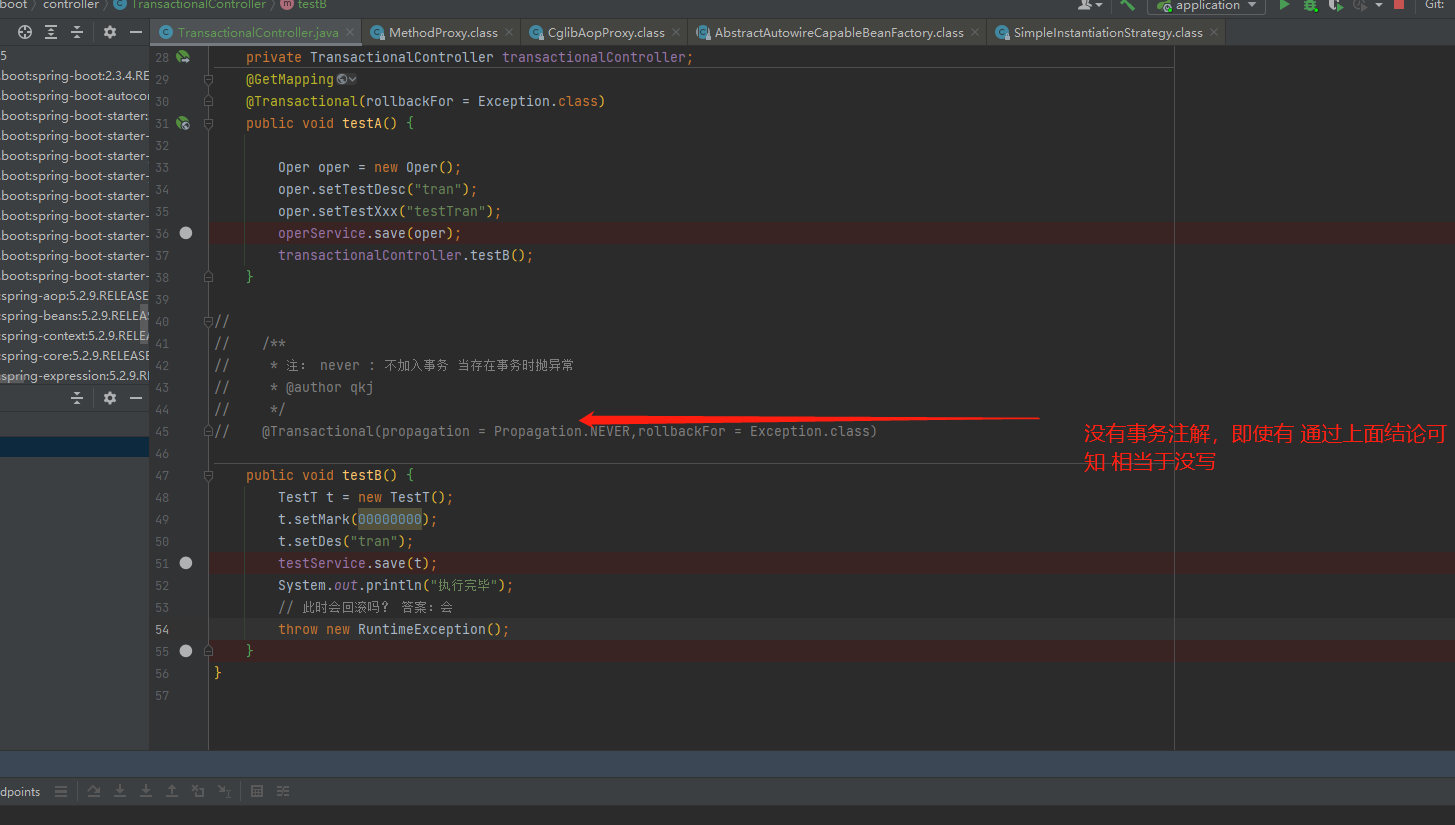This screenshot has width=1455, height=825.
Task: Toggle breakpoint on line 55
Action: 185,651
